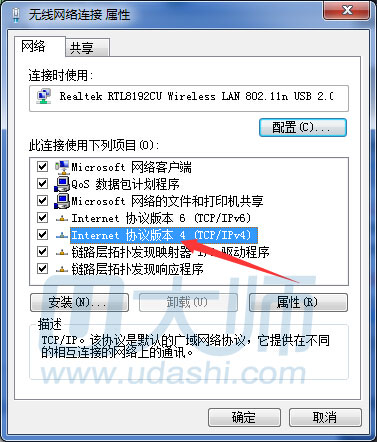Click the QoS 数据包计划程序 icon
The width and height of the screenshot is (377, 442).
coord(62,184)
